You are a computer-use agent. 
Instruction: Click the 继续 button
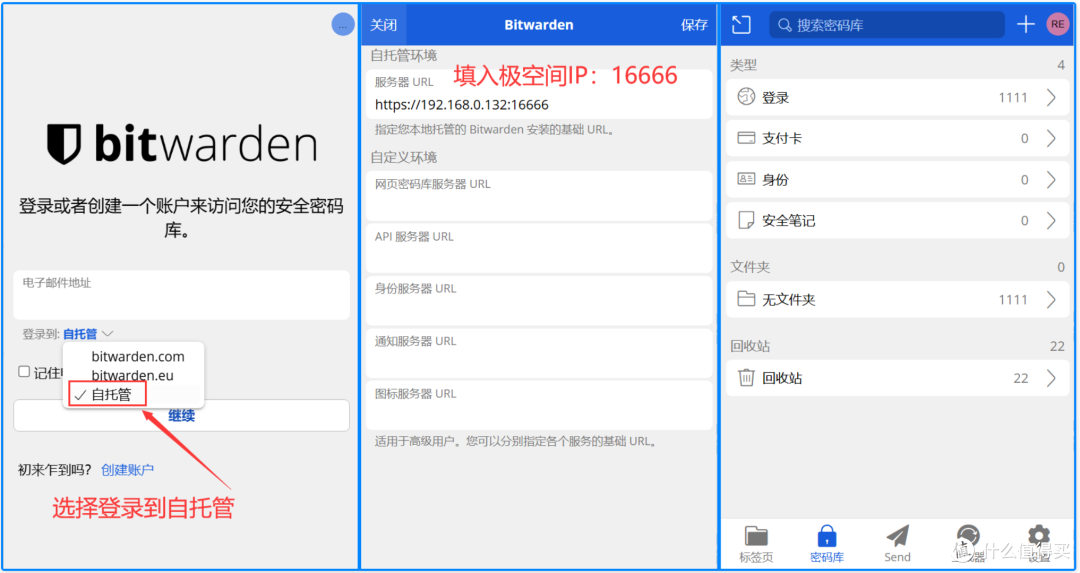click(x=182, y=415)
